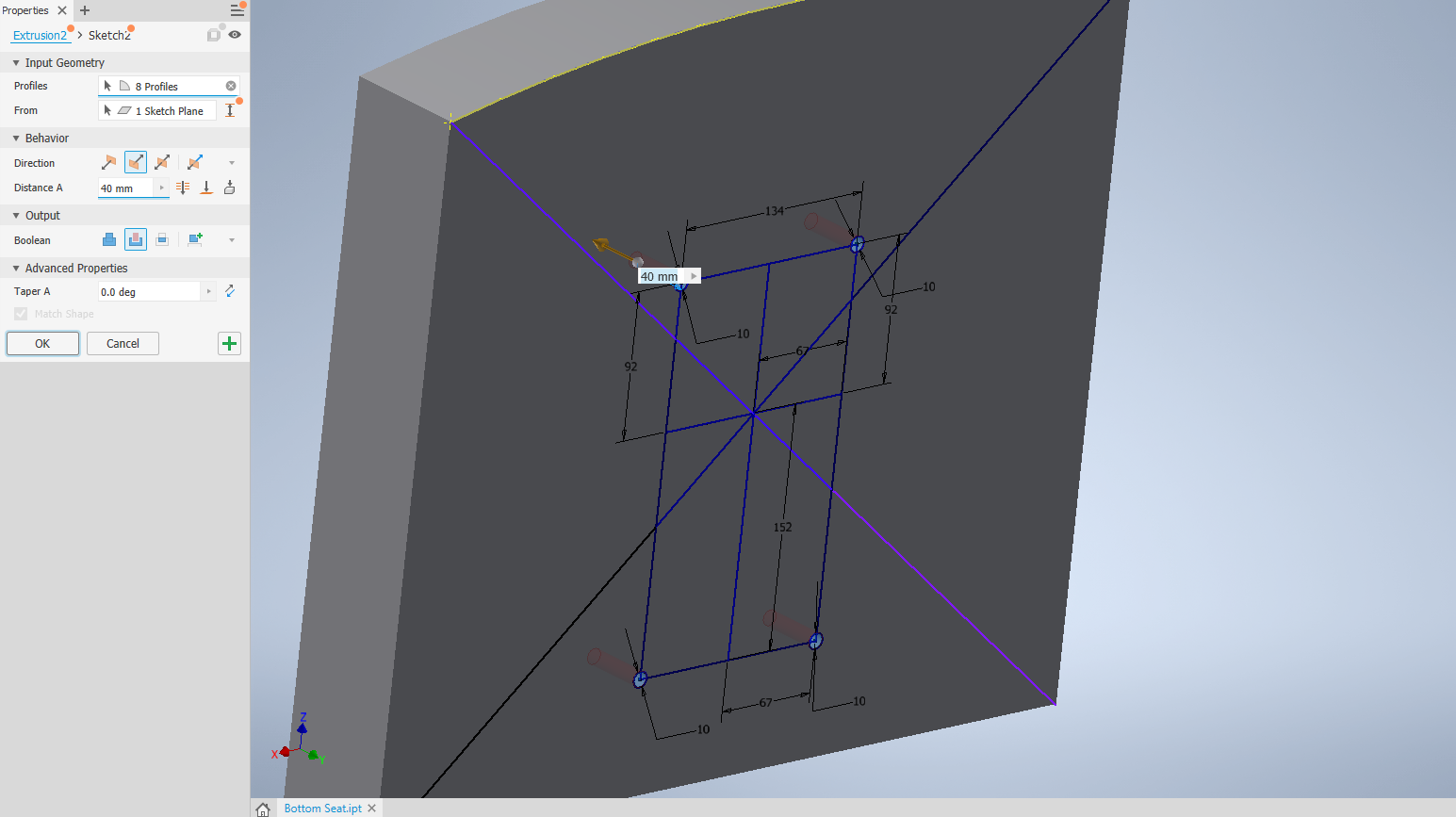Open the Boolean options dropdown arrow
The height and width of the screenshot is (817, 1456).
coord(231,239)
